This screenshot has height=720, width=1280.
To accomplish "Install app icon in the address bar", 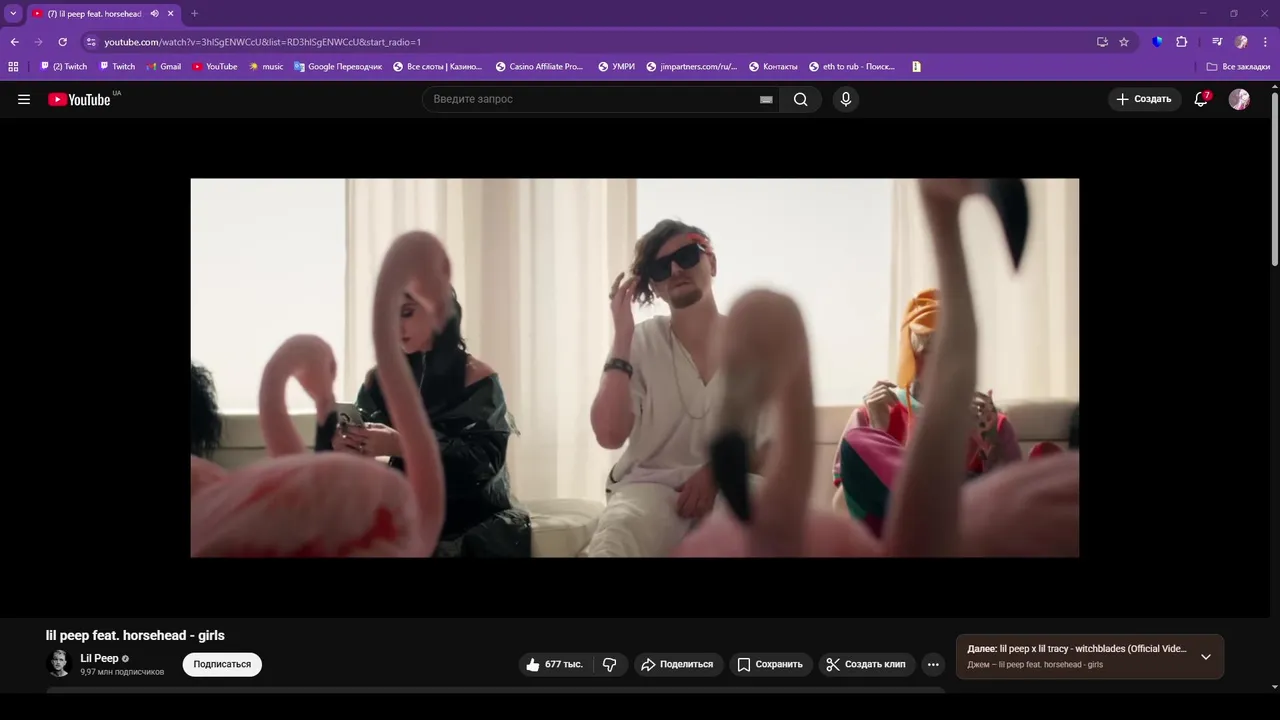I will 1102,42.
